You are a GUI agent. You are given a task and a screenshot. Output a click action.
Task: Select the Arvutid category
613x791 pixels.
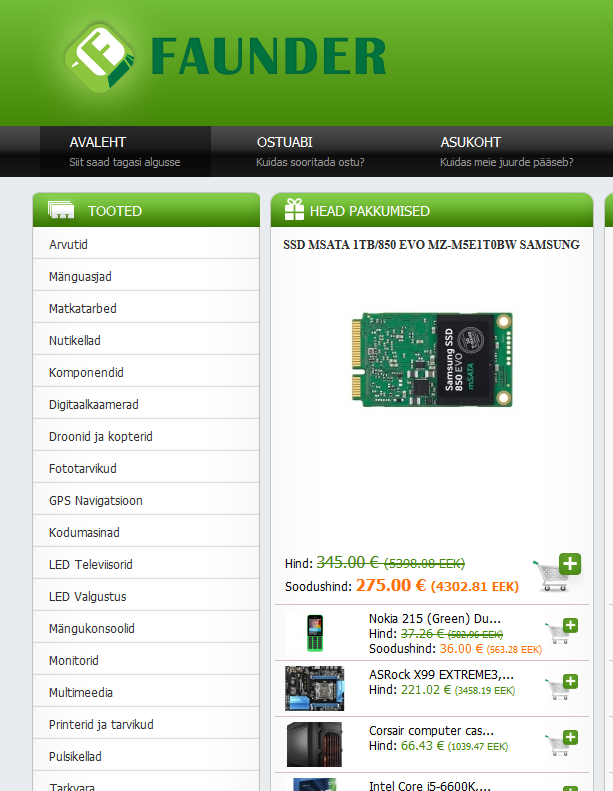[146, 245]
